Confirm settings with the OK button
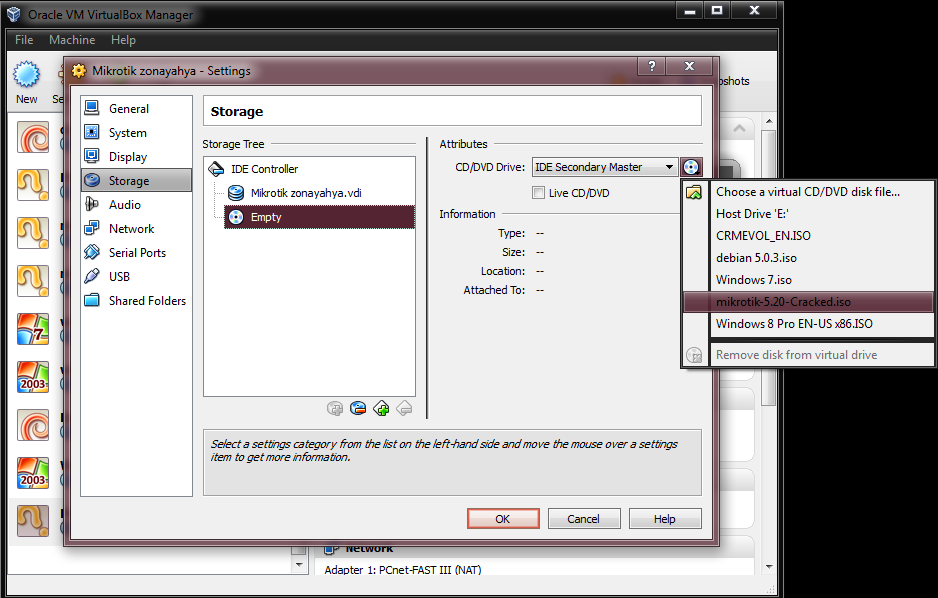 503,518
